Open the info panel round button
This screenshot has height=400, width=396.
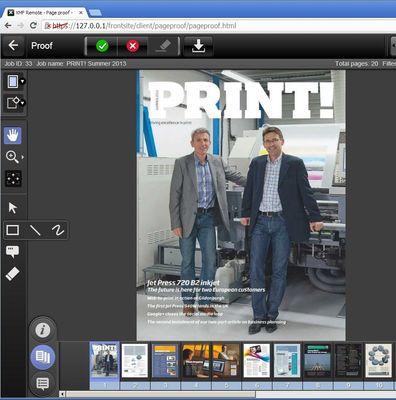(x=43, y=330)
